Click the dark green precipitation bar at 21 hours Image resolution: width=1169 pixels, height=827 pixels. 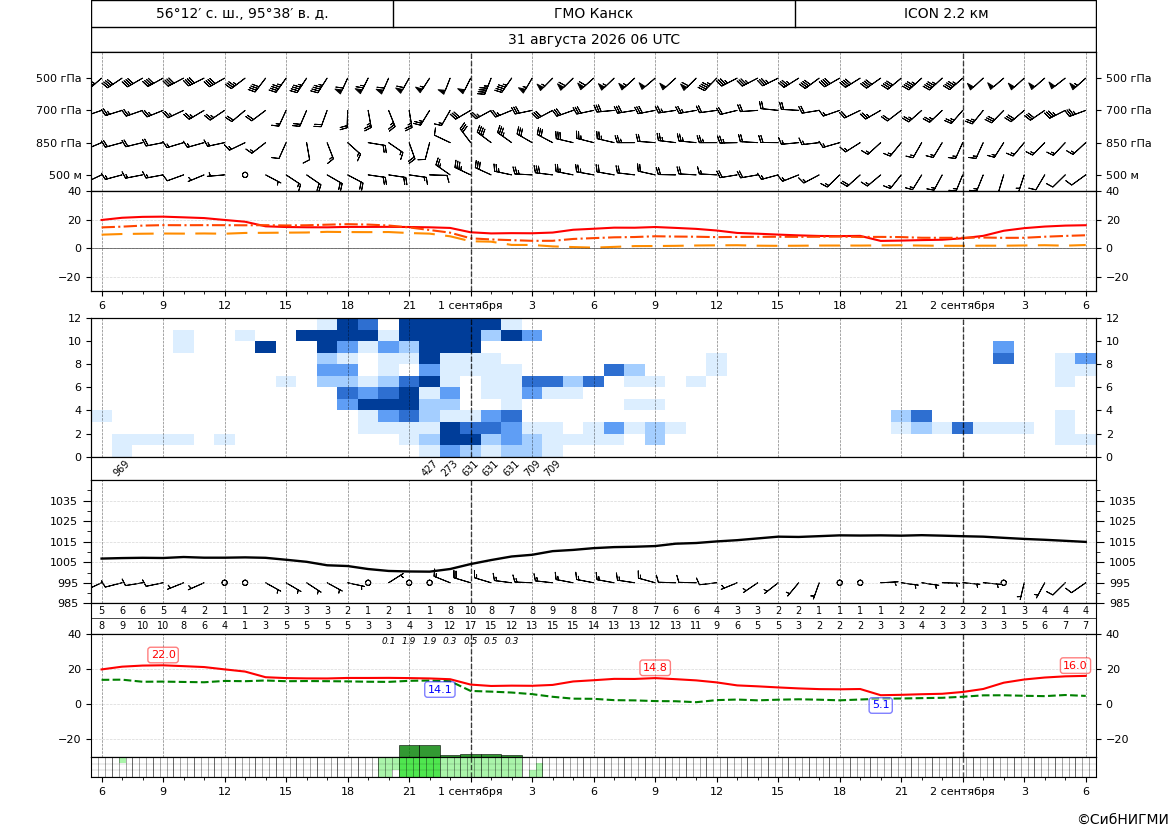409,751
